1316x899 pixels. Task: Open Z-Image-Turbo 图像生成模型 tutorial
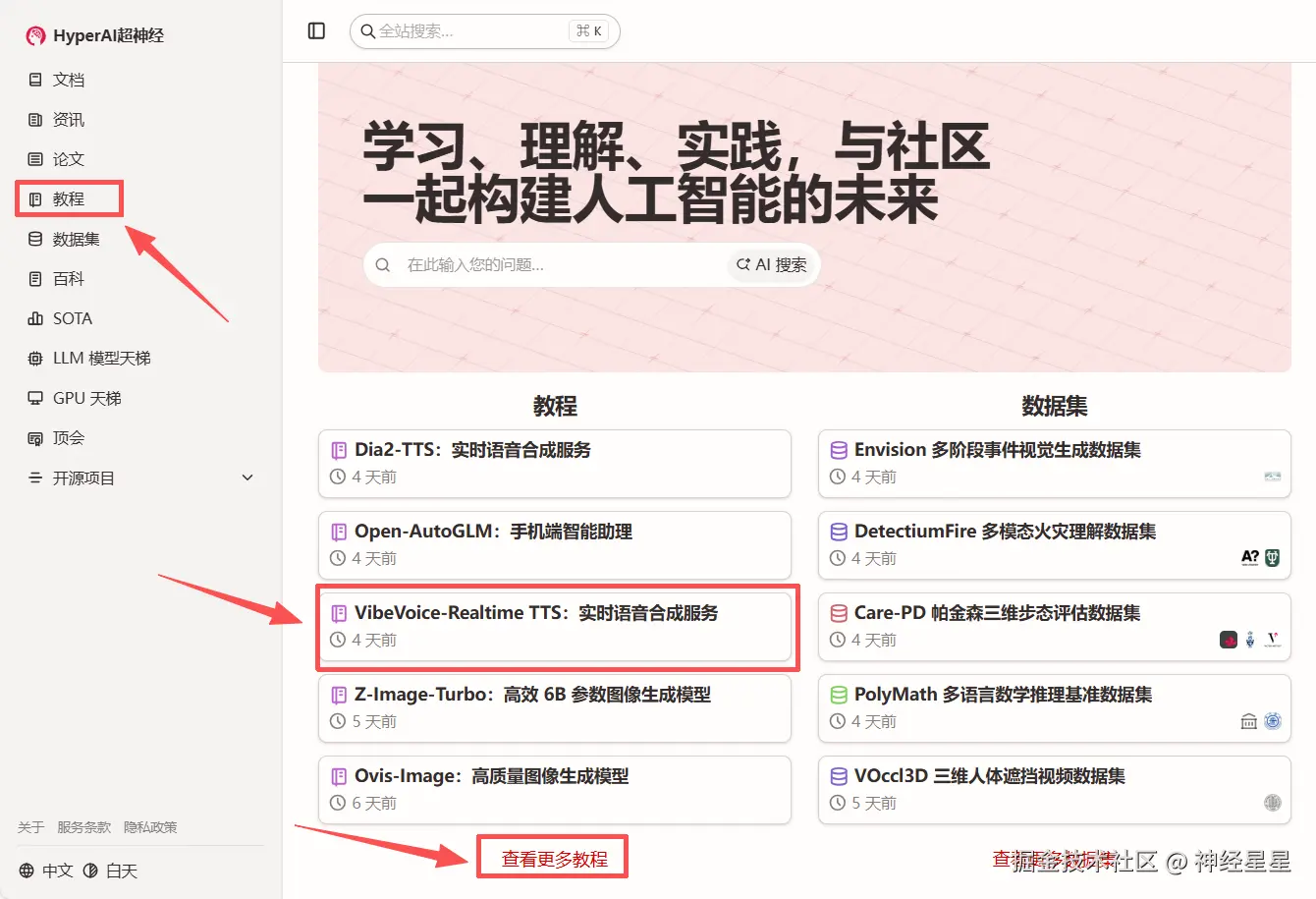[555, 708]
